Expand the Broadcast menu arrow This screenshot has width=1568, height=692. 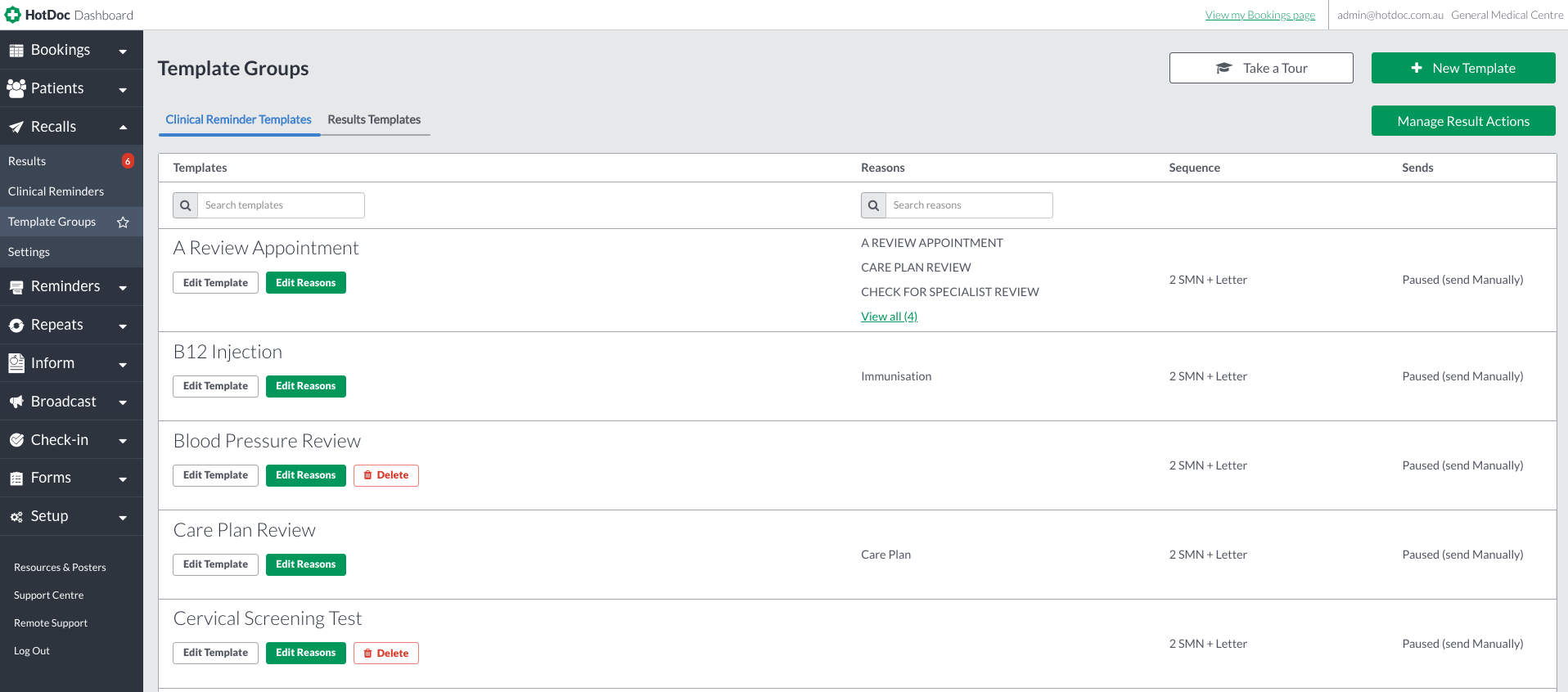(123, 402)
